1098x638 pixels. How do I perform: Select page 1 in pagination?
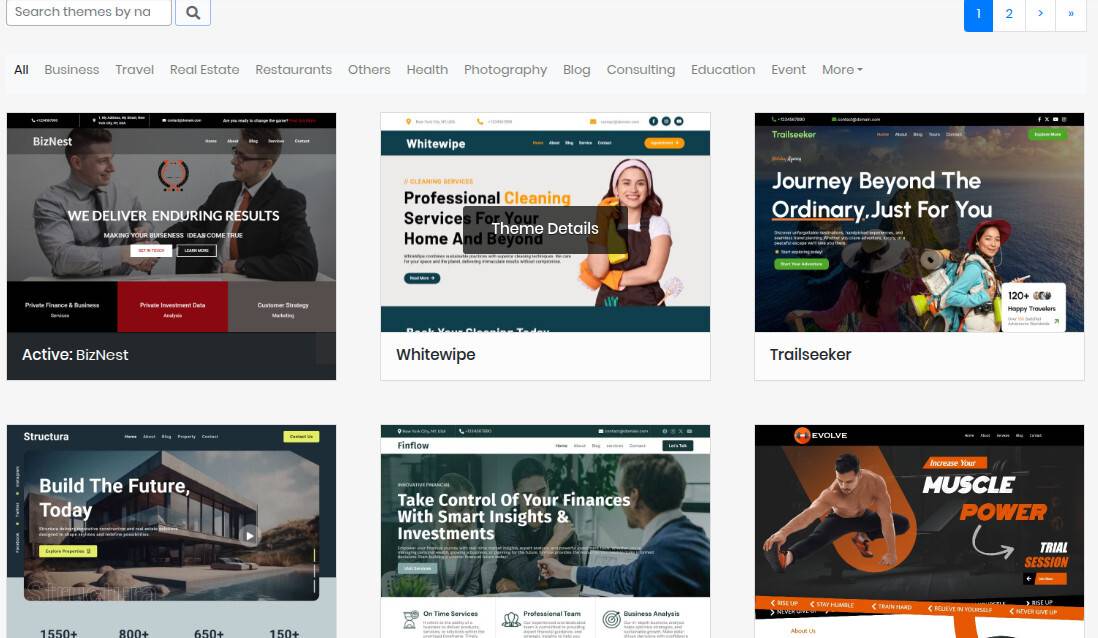978,14
